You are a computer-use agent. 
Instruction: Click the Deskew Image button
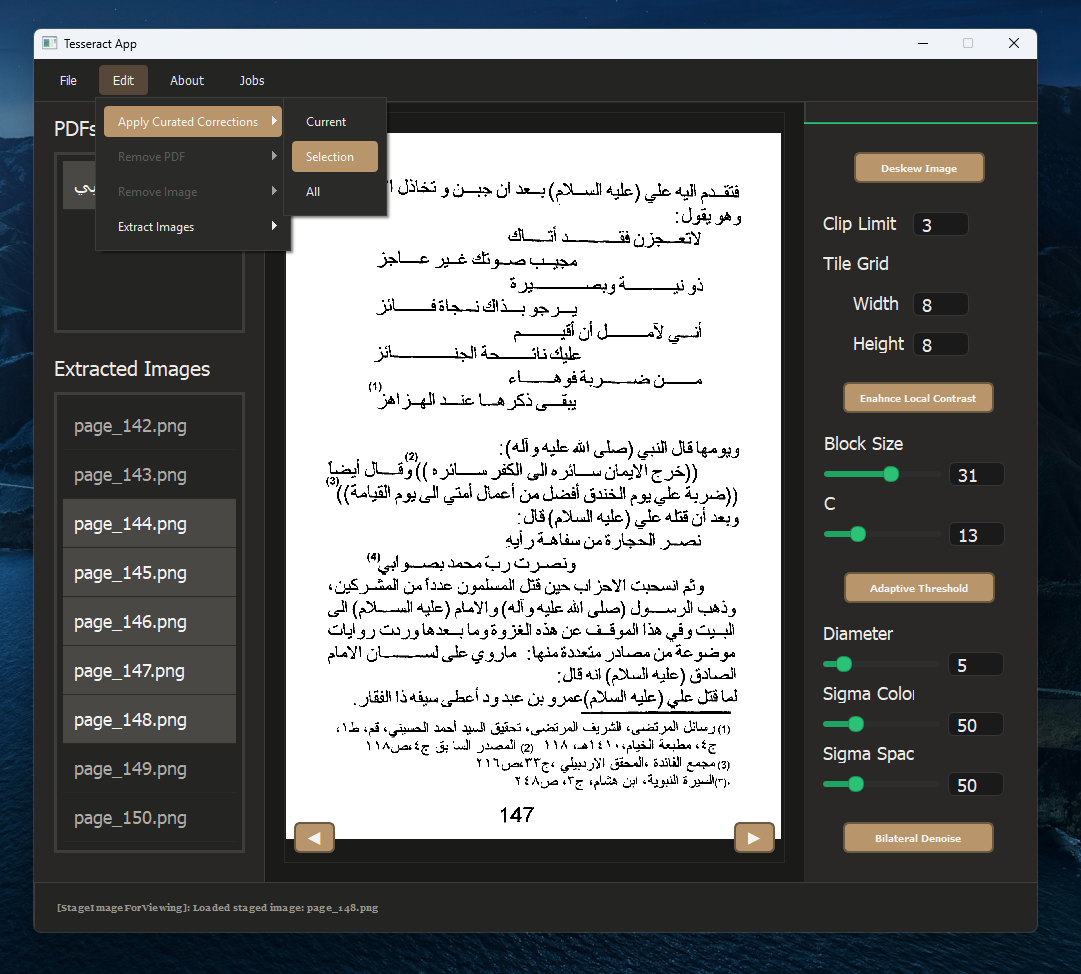(x=919, y=168)
